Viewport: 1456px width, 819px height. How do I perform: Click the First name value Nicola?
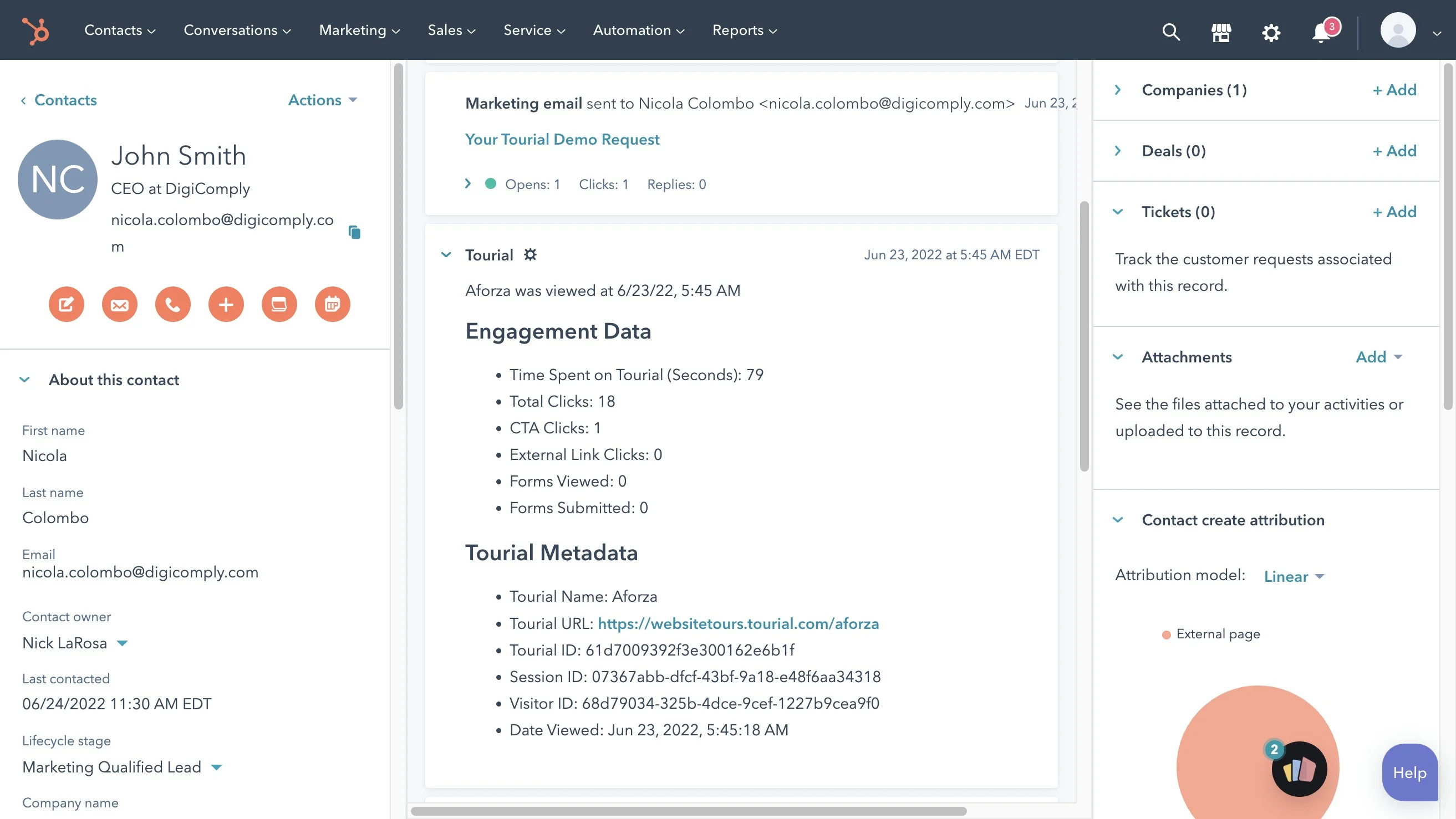pos(45,456)
